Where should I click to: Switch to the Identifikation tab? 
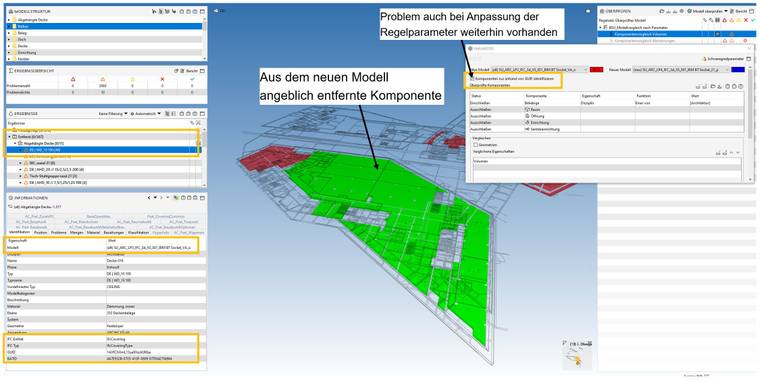[x=20, y=233]
